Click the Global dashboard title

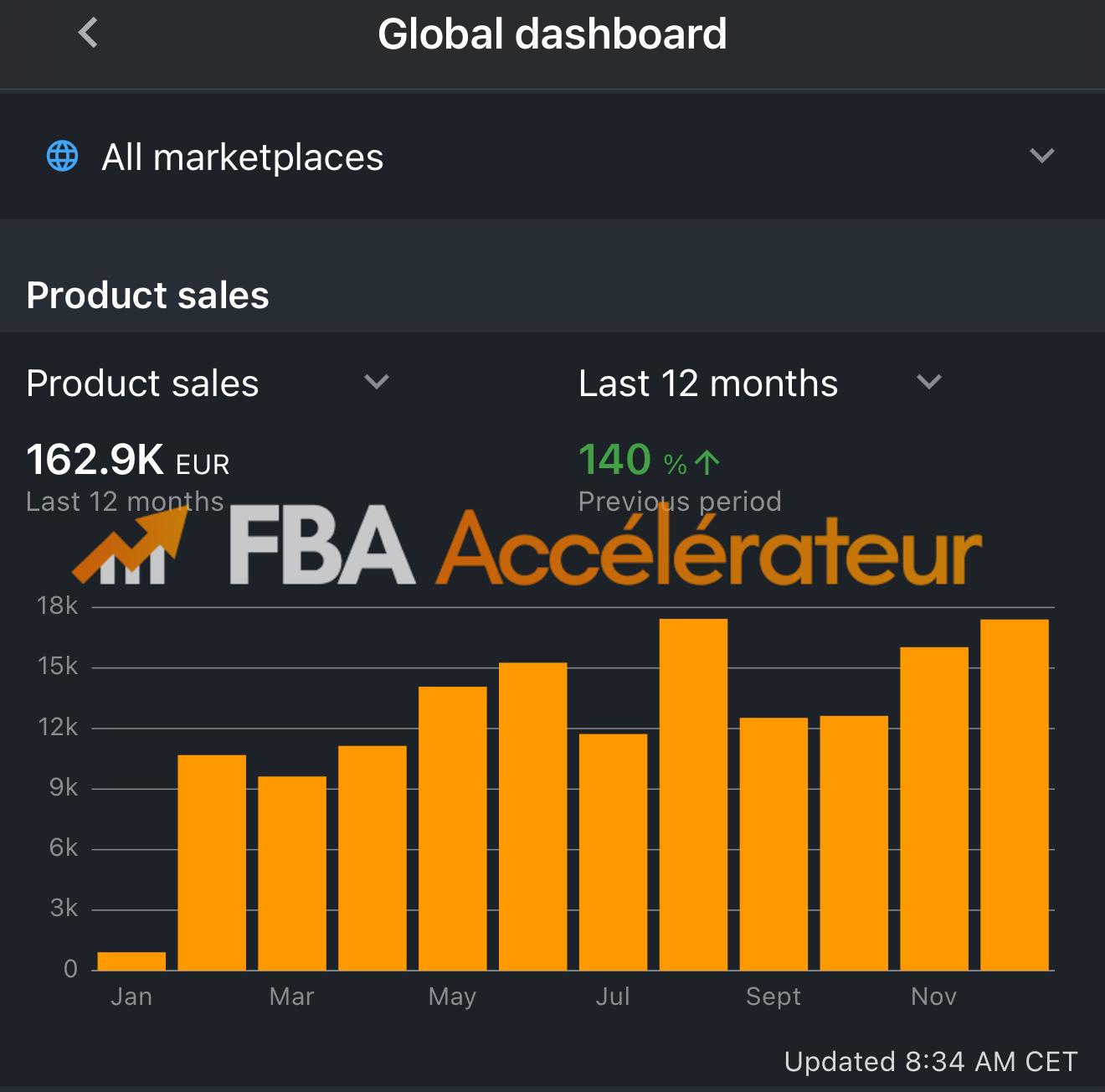pyautogui.click(x=552, y=34)
